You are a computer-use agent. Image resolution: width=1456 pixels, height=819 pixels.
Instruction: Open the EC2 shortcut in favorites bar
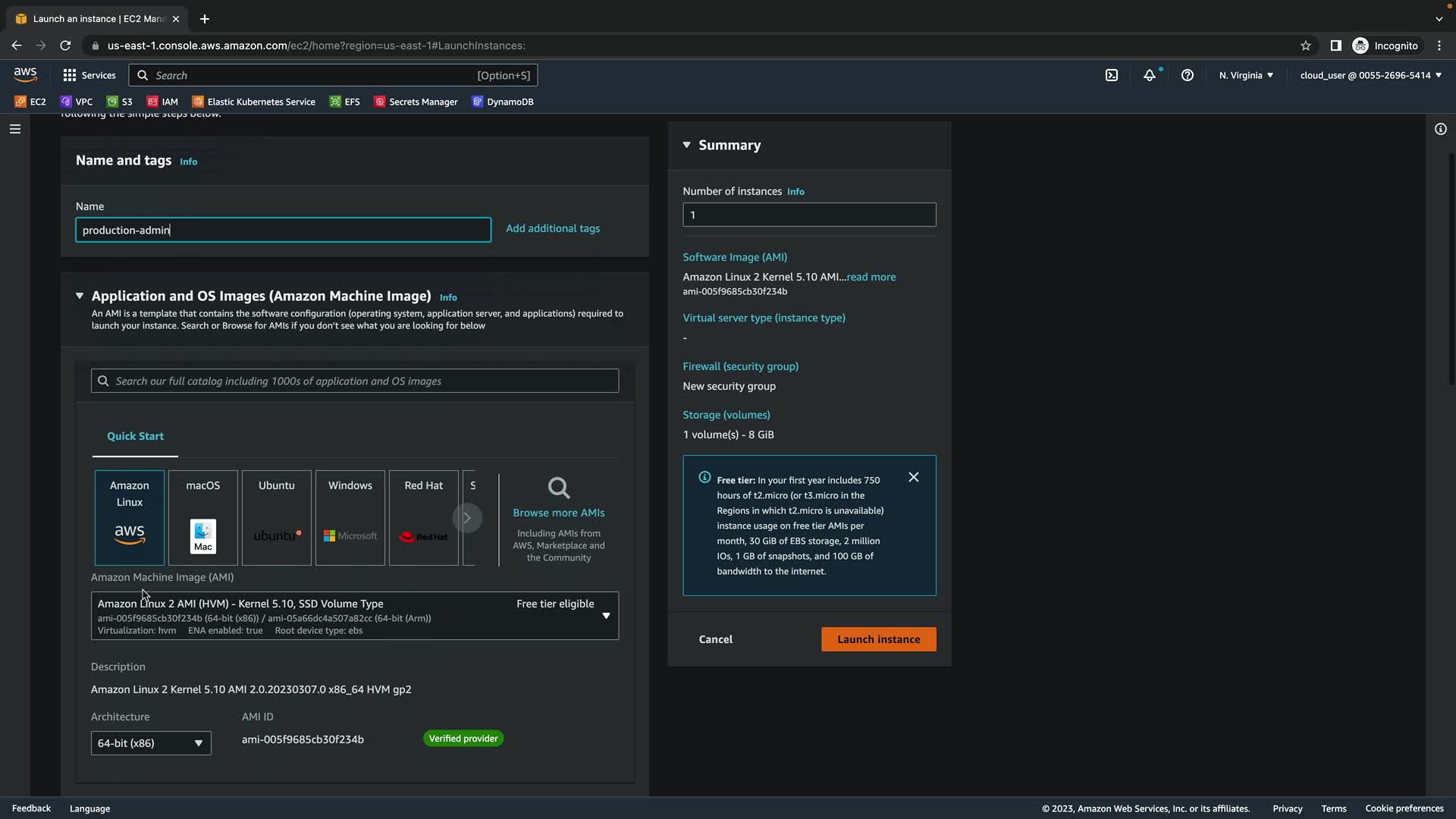pyautogui.click(x=30, y=102)
